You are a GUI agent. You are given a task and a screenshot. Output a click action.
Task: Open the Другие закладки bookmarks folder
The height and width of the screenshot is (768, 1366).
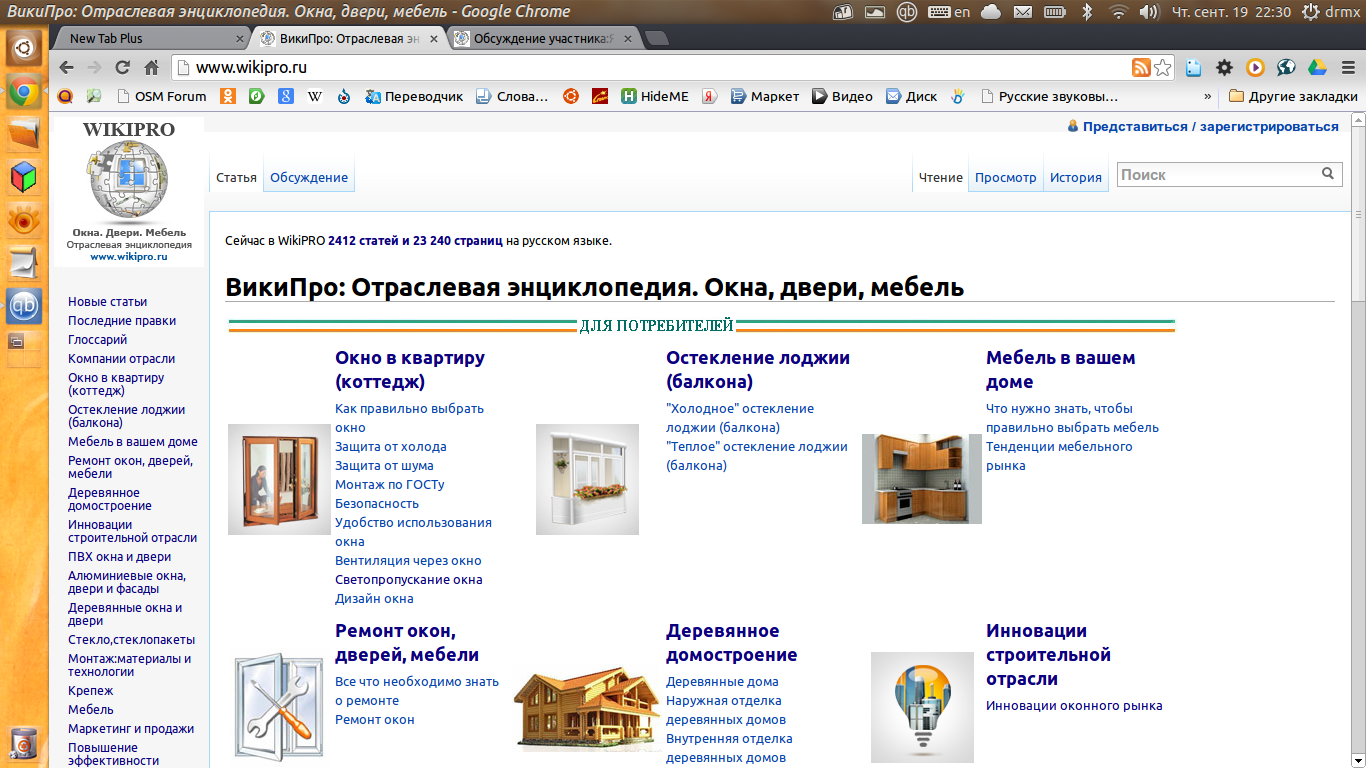[1293, 97]
